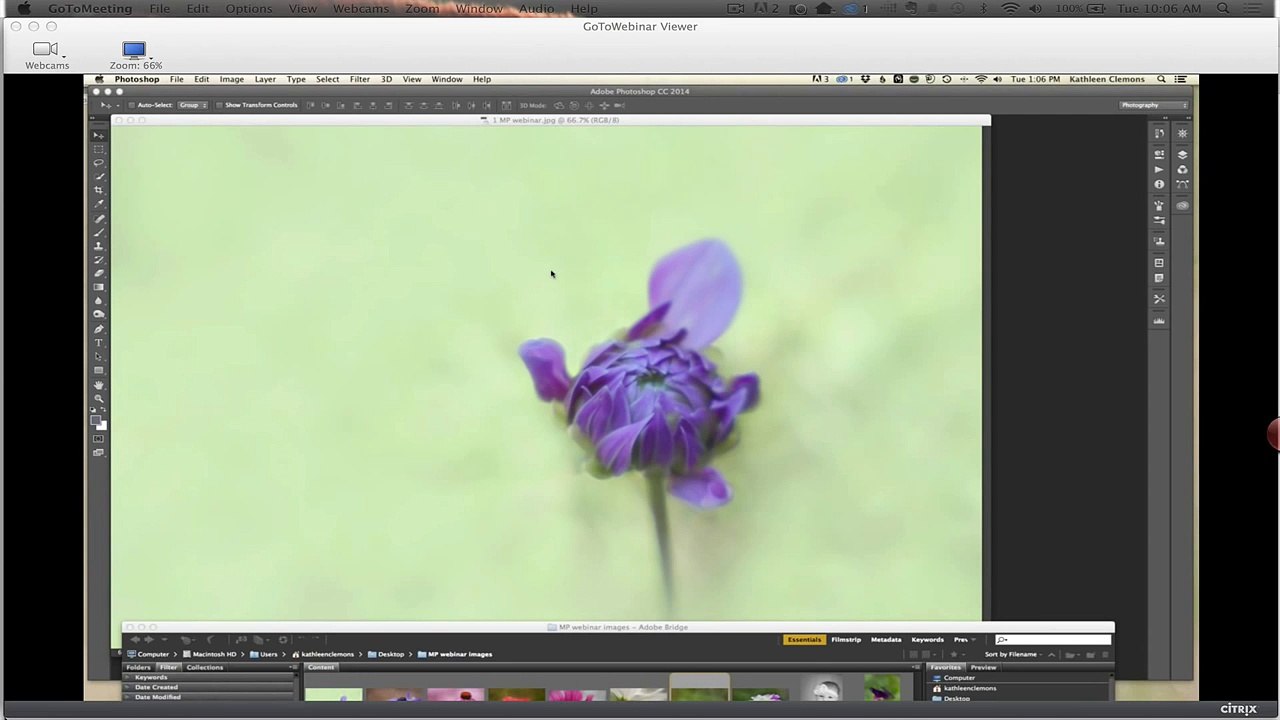Open Photoshop's Image menu
Image resolution: width=1280 pixels, height=720 pixels.
(x=231, y=79)
